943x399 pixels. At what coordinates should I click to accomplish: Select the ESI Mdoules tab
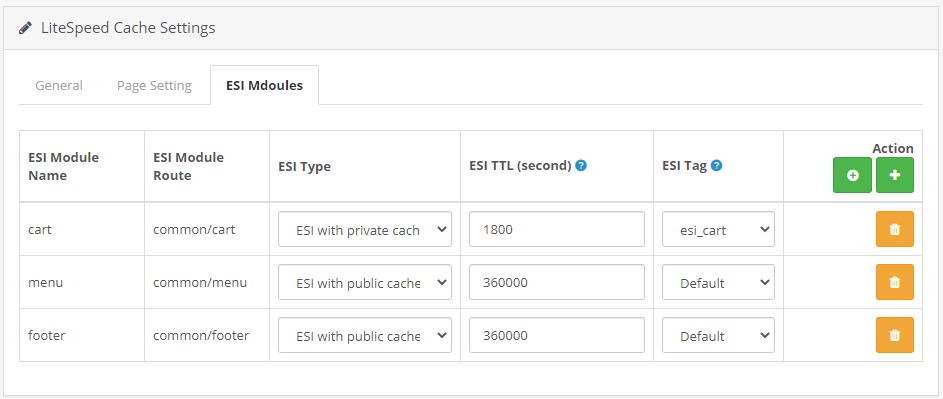[x=265, y=85]
